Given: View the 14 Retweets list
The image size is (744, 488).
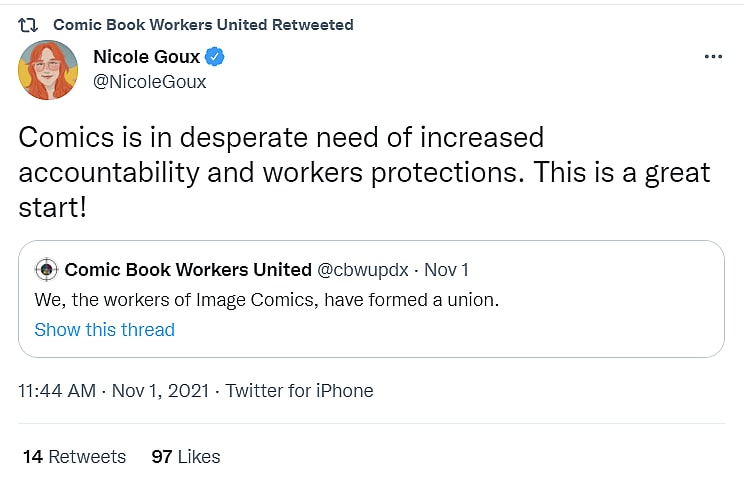Looking at the screenshot, I should pos(74,456).
